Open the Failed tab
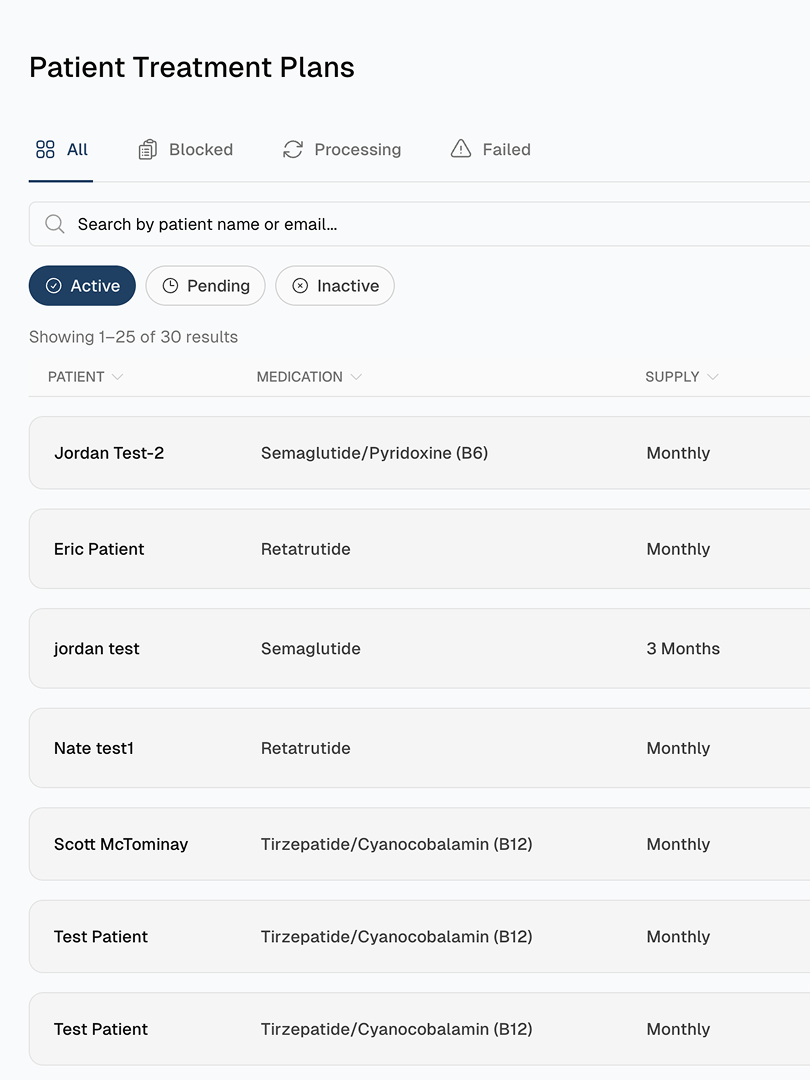The image size is (810, 1080). (490, 149)
